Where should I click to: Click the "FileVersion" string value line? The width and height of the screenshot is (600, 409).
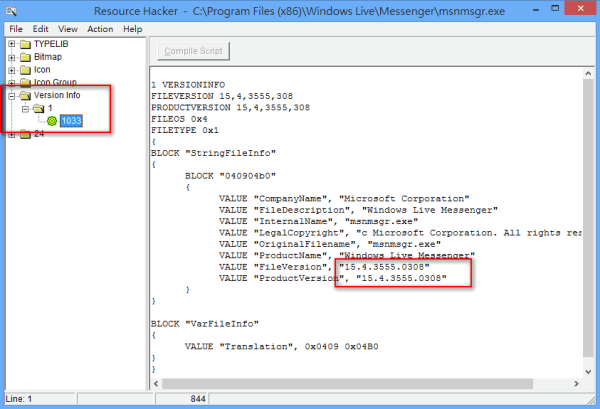[x=324, y=267]
